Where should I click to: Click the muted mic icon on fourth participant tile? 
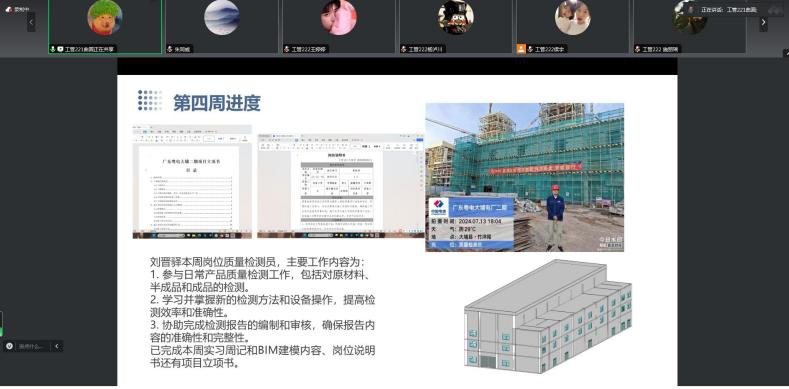point(404,49)
